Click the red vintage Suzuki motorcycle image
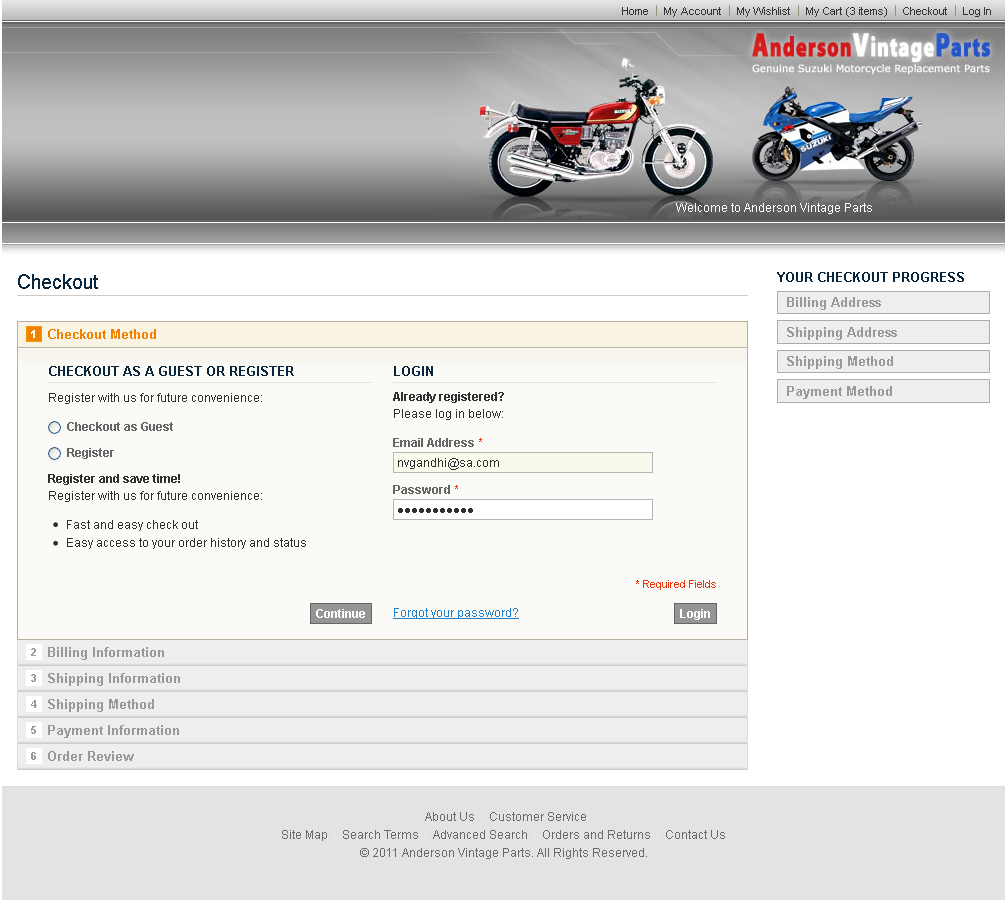This screenshot has width=1007, height=900. (596, 128)
